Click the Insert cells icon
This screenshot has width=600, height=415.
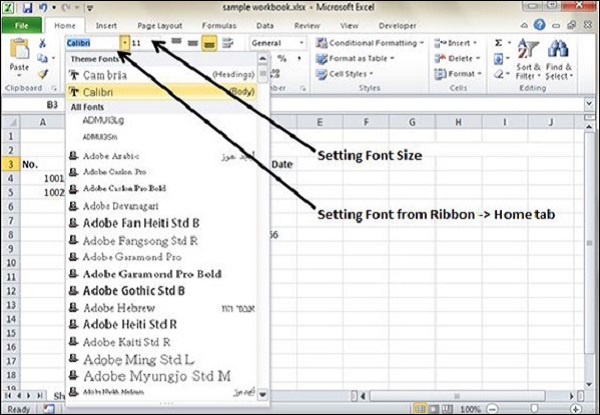(440, 43)
